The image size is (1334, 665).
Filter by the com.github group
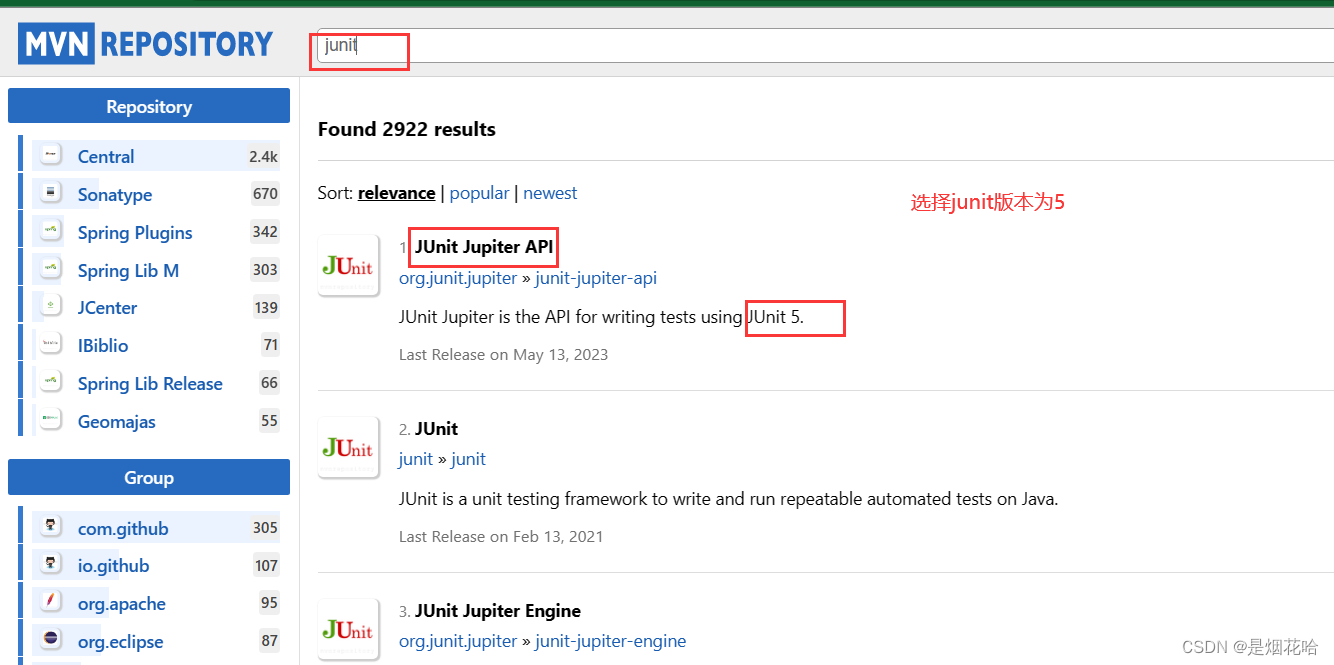(123, 528)
